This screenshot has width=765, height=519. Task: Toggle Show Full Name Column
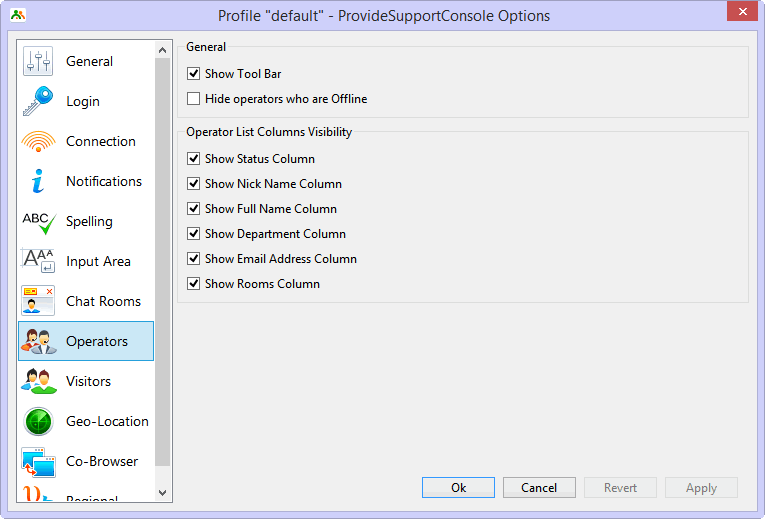[x=194, y=209]
